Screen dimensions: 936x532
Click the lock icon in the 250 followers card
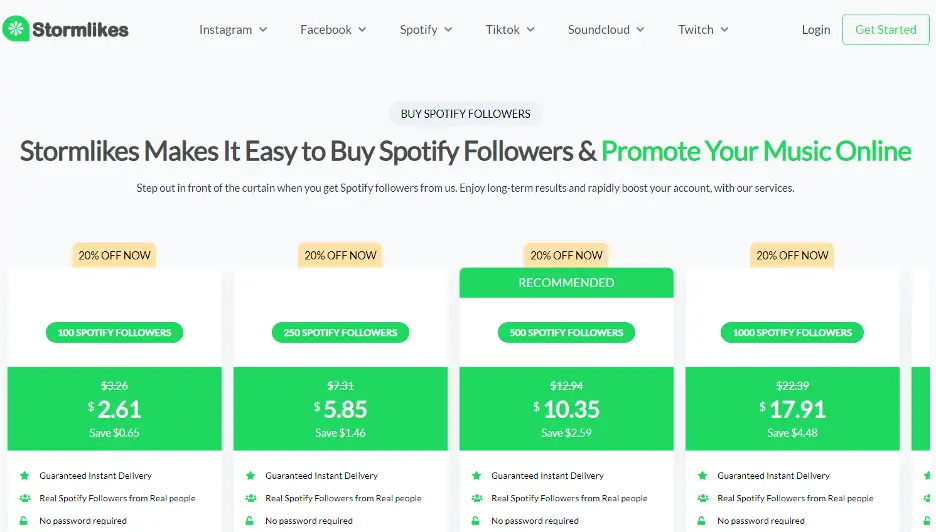pos(250,520)
